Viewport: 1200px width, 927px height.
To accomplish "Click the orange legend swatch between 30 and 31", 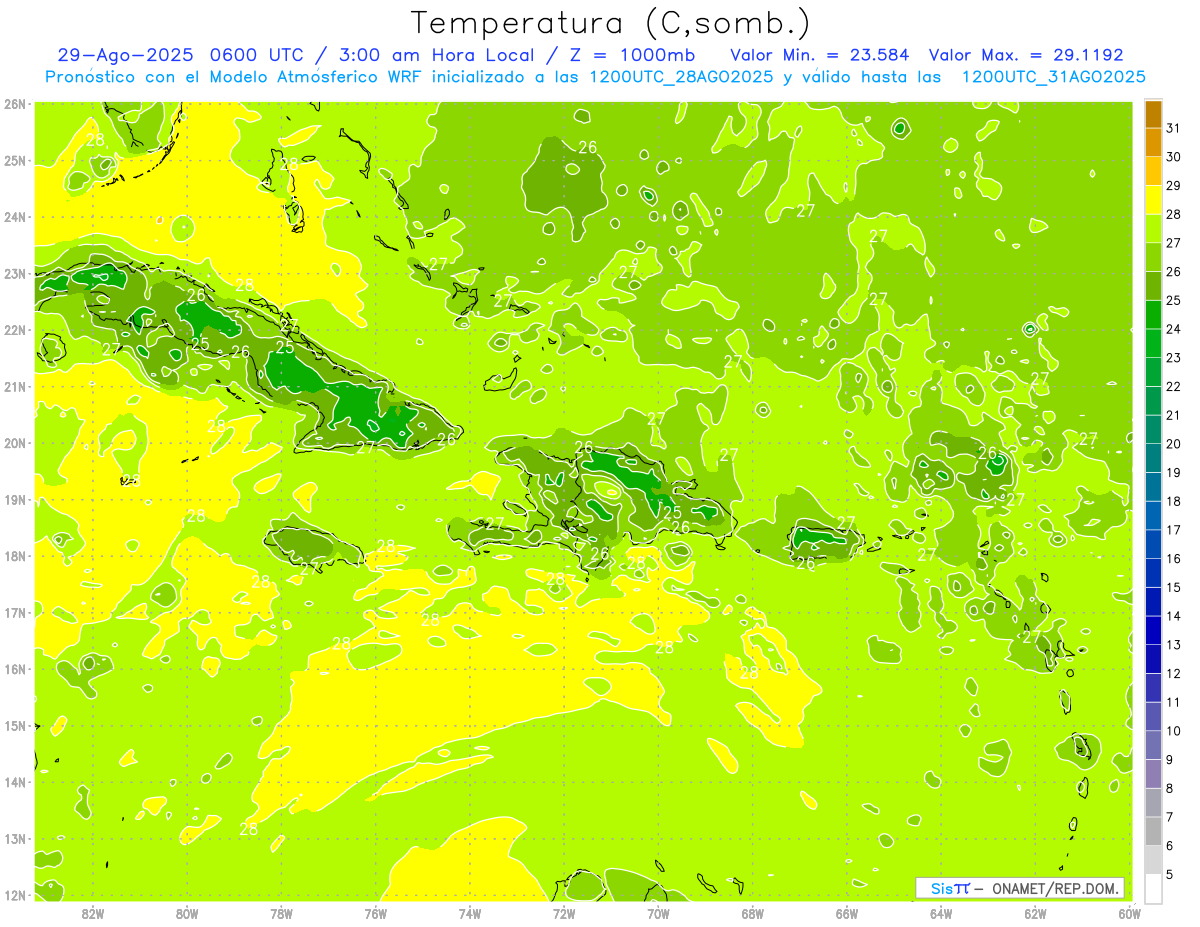I will pos(1153,143).
